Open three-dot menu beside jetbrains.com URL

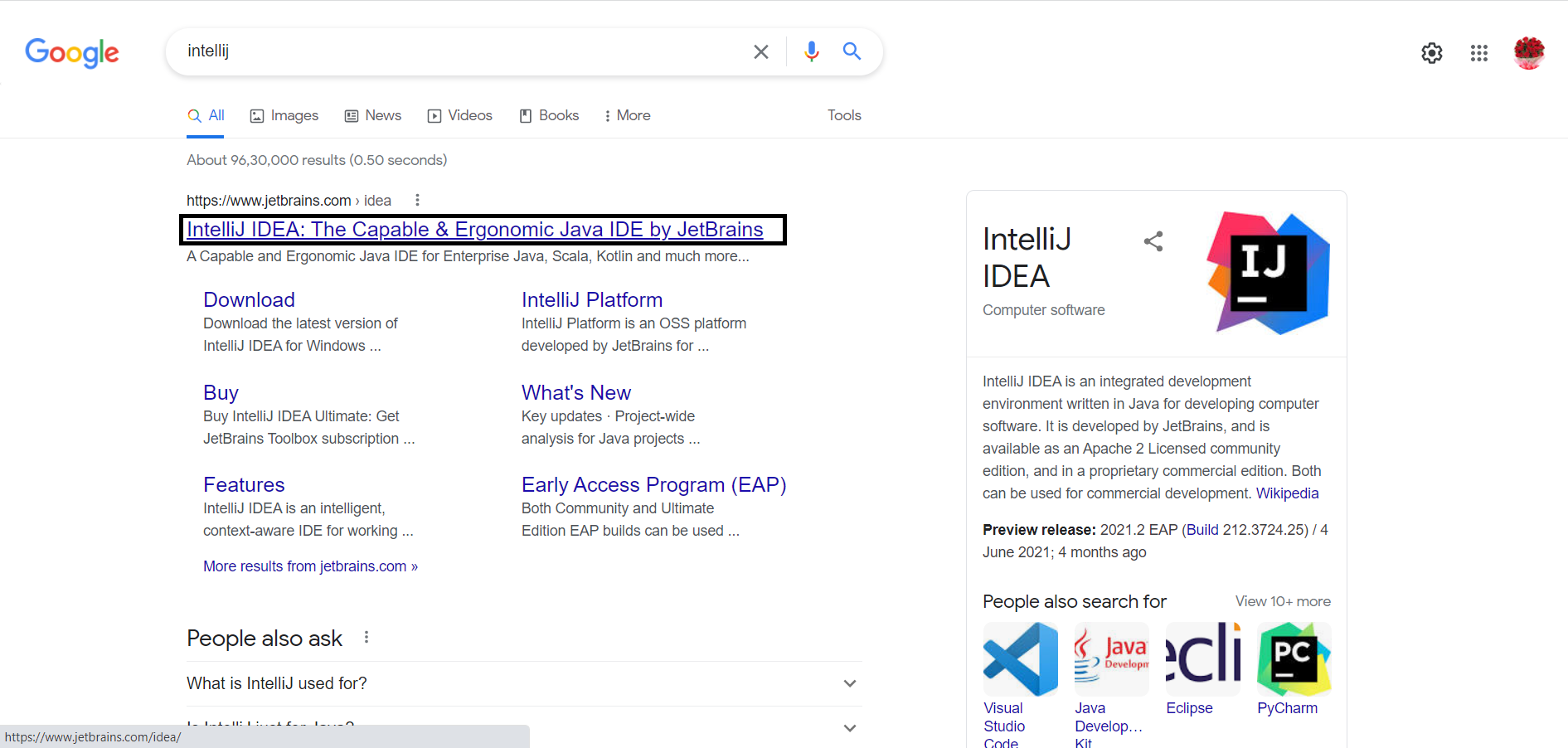point(417,200)
